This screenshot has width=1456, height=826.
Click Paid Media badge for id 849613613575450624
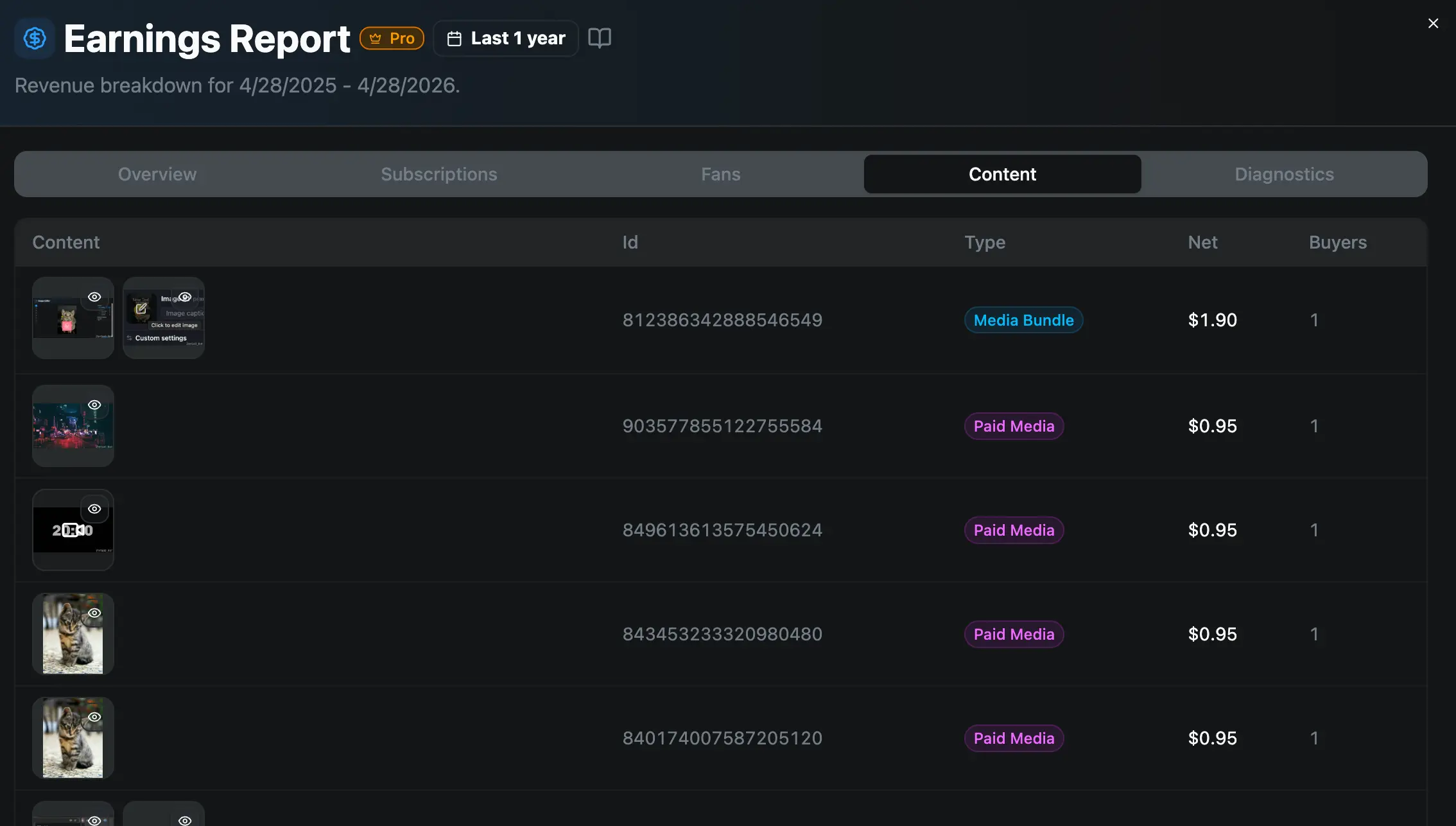tap(1014, 530)
